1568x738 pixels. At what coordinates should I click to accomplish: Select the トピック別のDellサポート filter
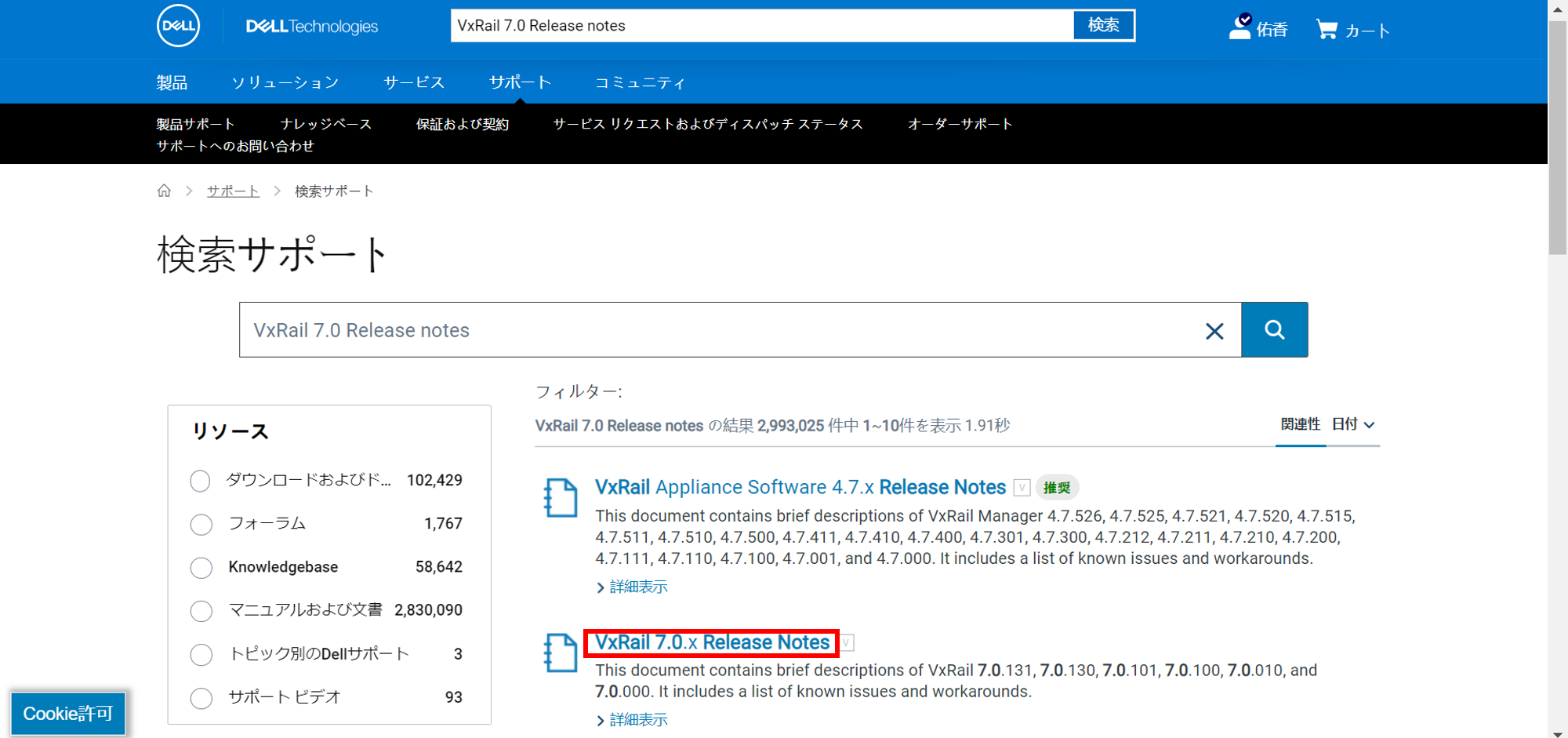pyautogui.click(x=201, y=654)
